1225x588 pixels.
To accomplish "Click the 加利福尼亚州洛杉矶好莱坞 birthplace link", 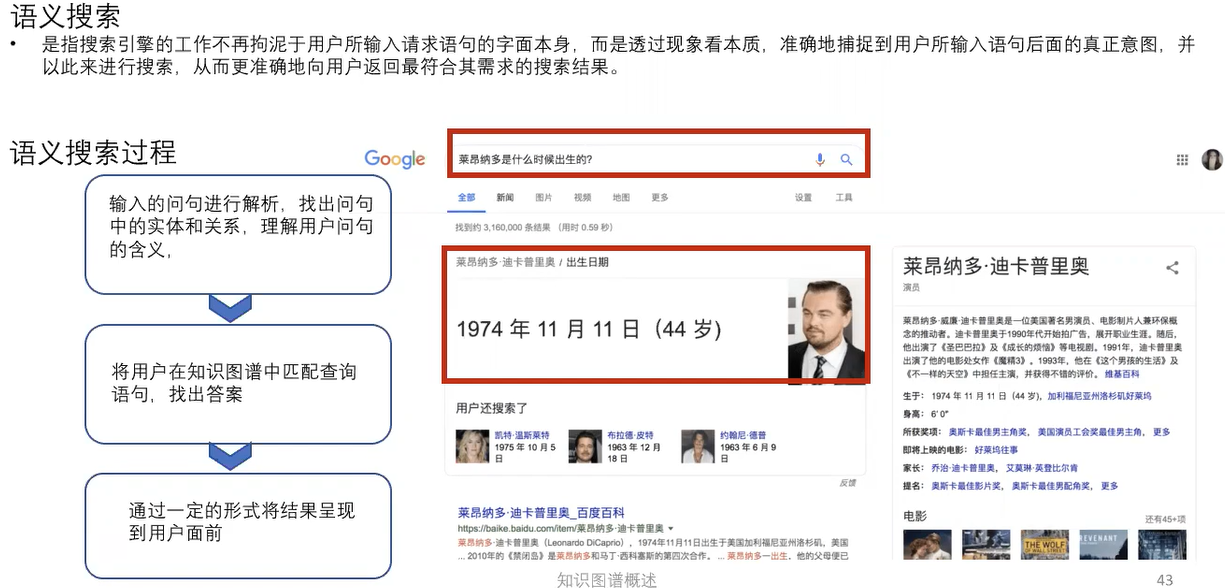I will [1100, 396].
